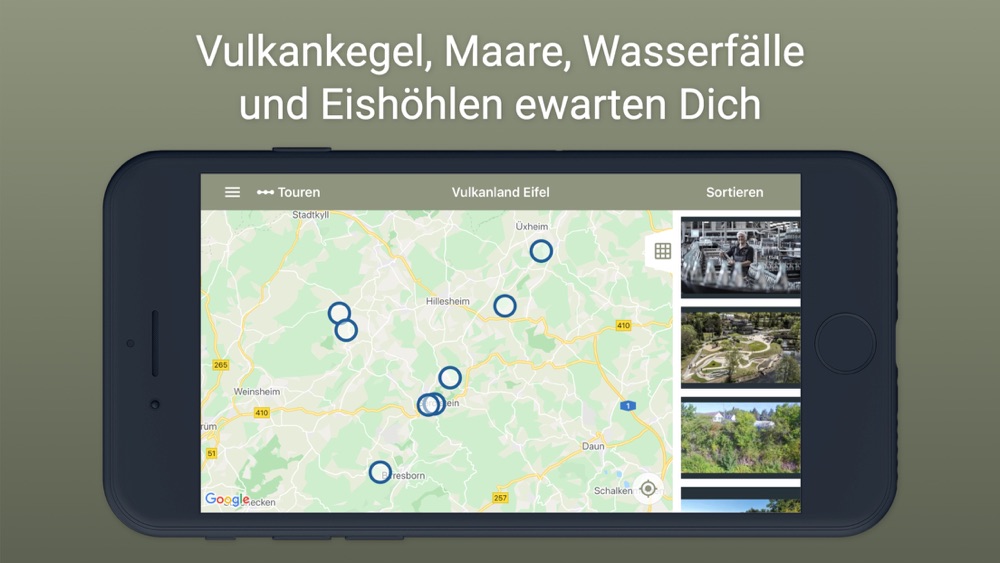
Task: Select map marker right of Hillesheim
Action: (x=504, y=306)
